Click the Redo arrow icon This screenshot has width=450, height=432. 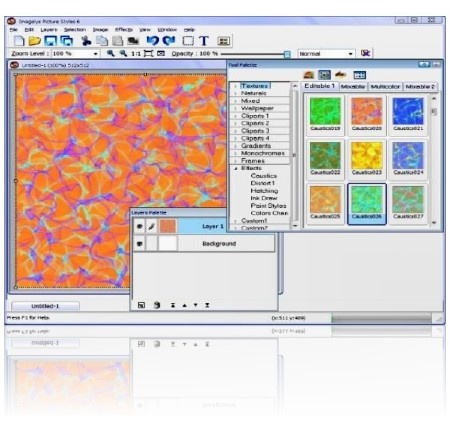click(x=169, y=41)
